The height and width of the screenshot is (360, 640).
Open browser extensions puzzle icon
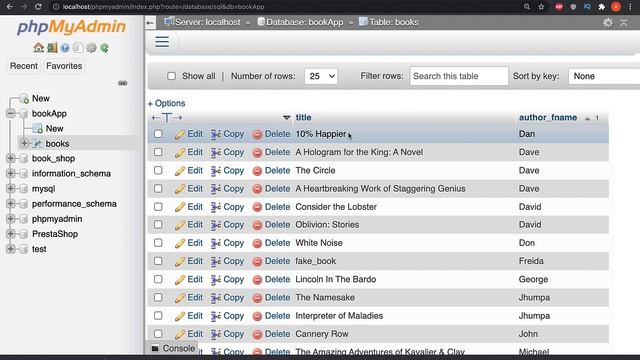click(x=601, y=7)
